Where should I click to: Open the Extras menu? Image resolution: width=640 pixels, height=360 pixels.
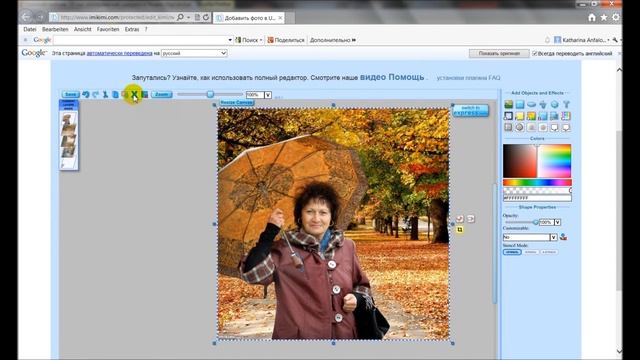[132, 29]
